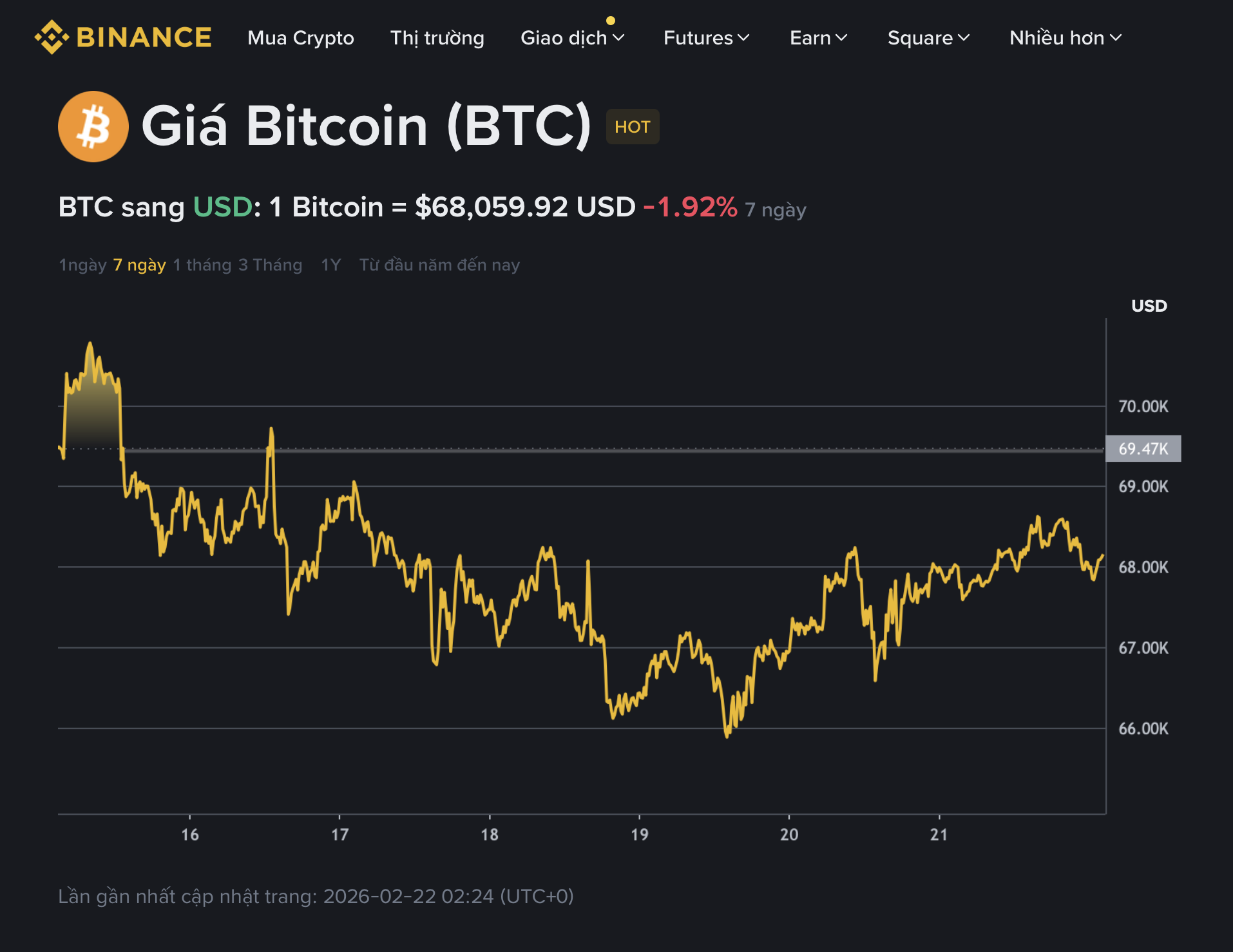Click the Từ đầu năm đến nay range option
1233x952 pixels.
[x=440, y=264]
